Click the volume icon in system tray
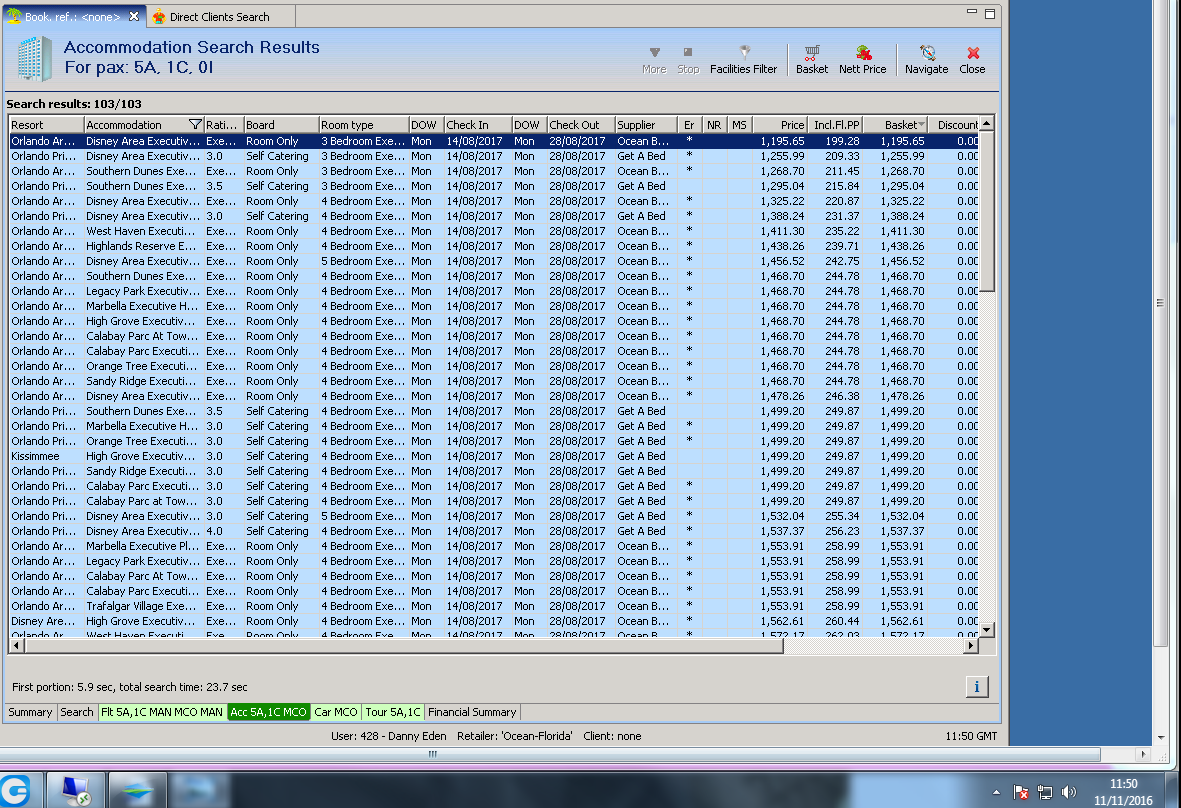The width and height of the screenshot is (1181, 808). (1068, 792)
